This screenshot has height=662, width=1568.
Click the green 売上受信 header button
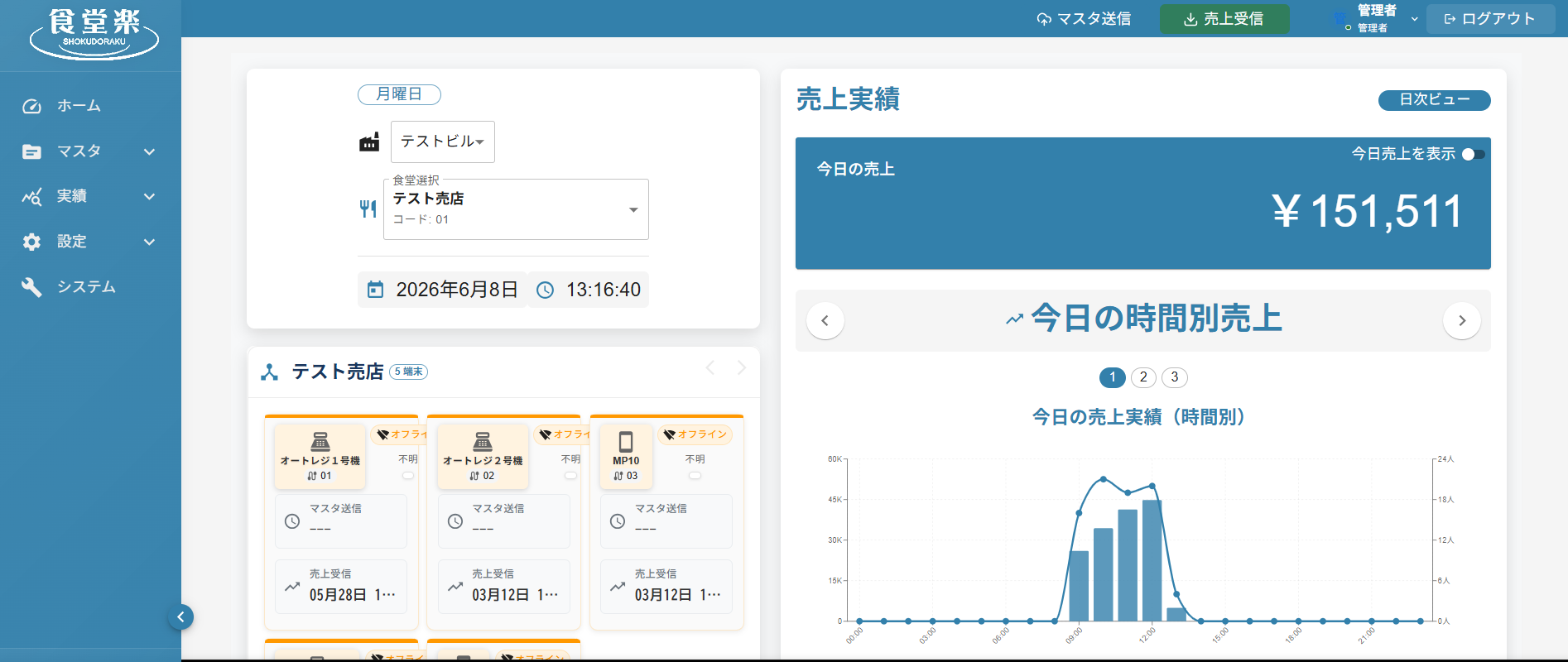pyautogui.click(x=1224, y=19)
